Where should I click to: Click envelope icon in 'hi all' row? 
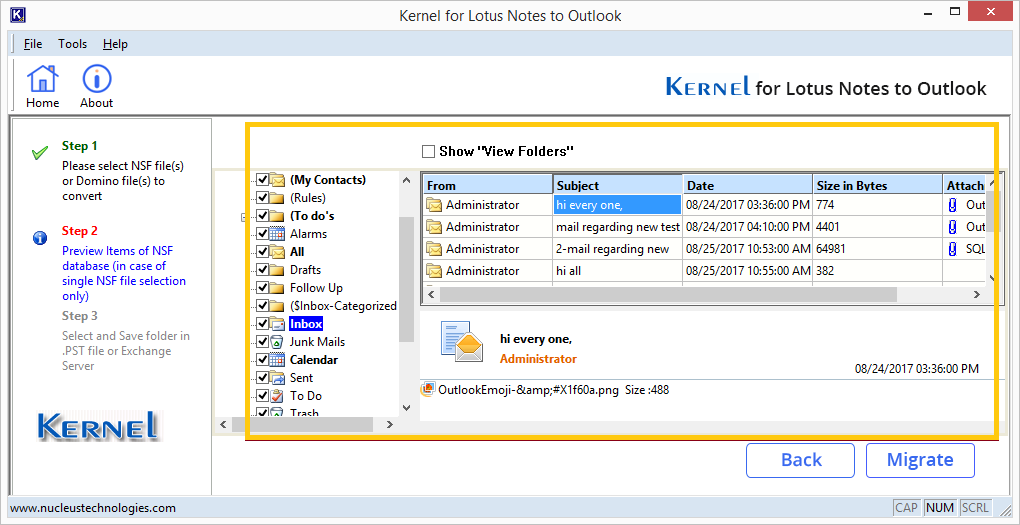pos(434,271)
